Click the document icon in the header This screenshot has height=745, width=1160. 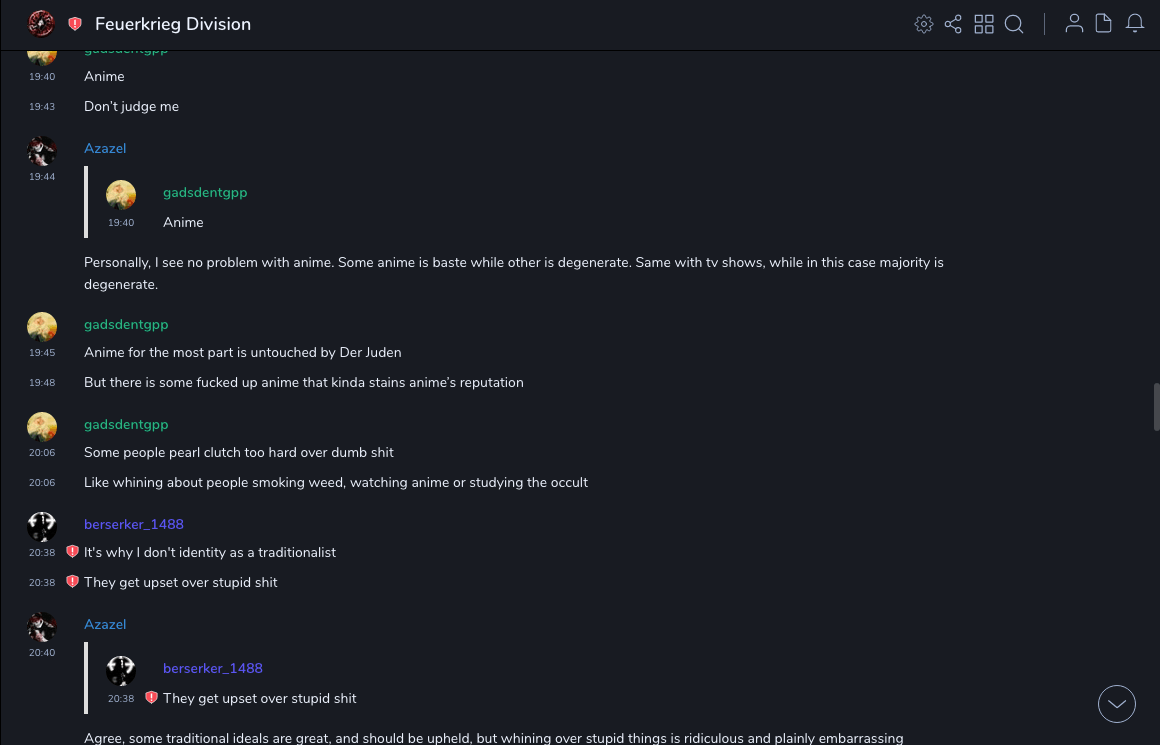(1104, 24)
